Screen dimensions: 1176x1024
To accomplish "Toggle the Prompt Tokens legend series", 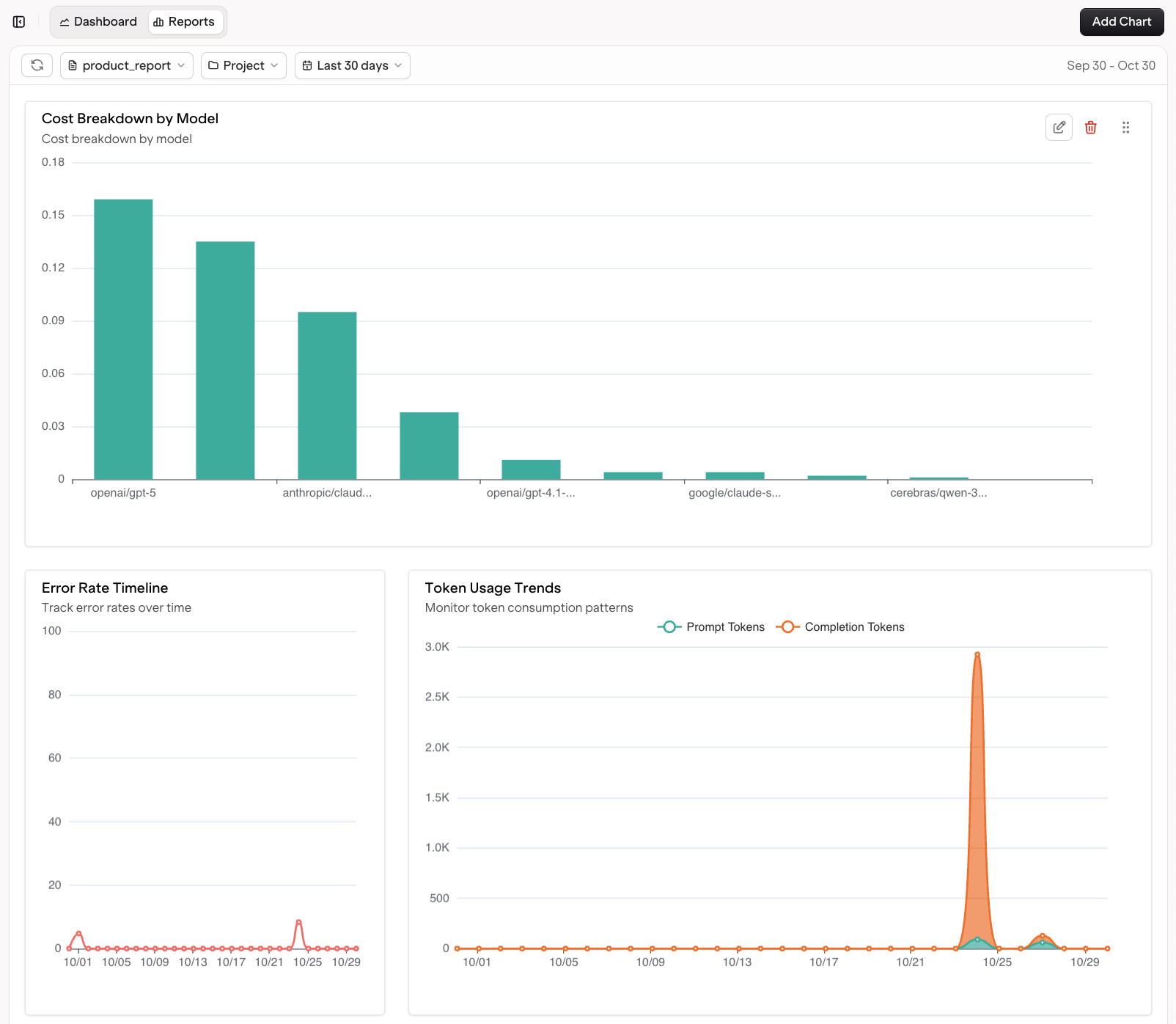I will (x=711, y=627).
